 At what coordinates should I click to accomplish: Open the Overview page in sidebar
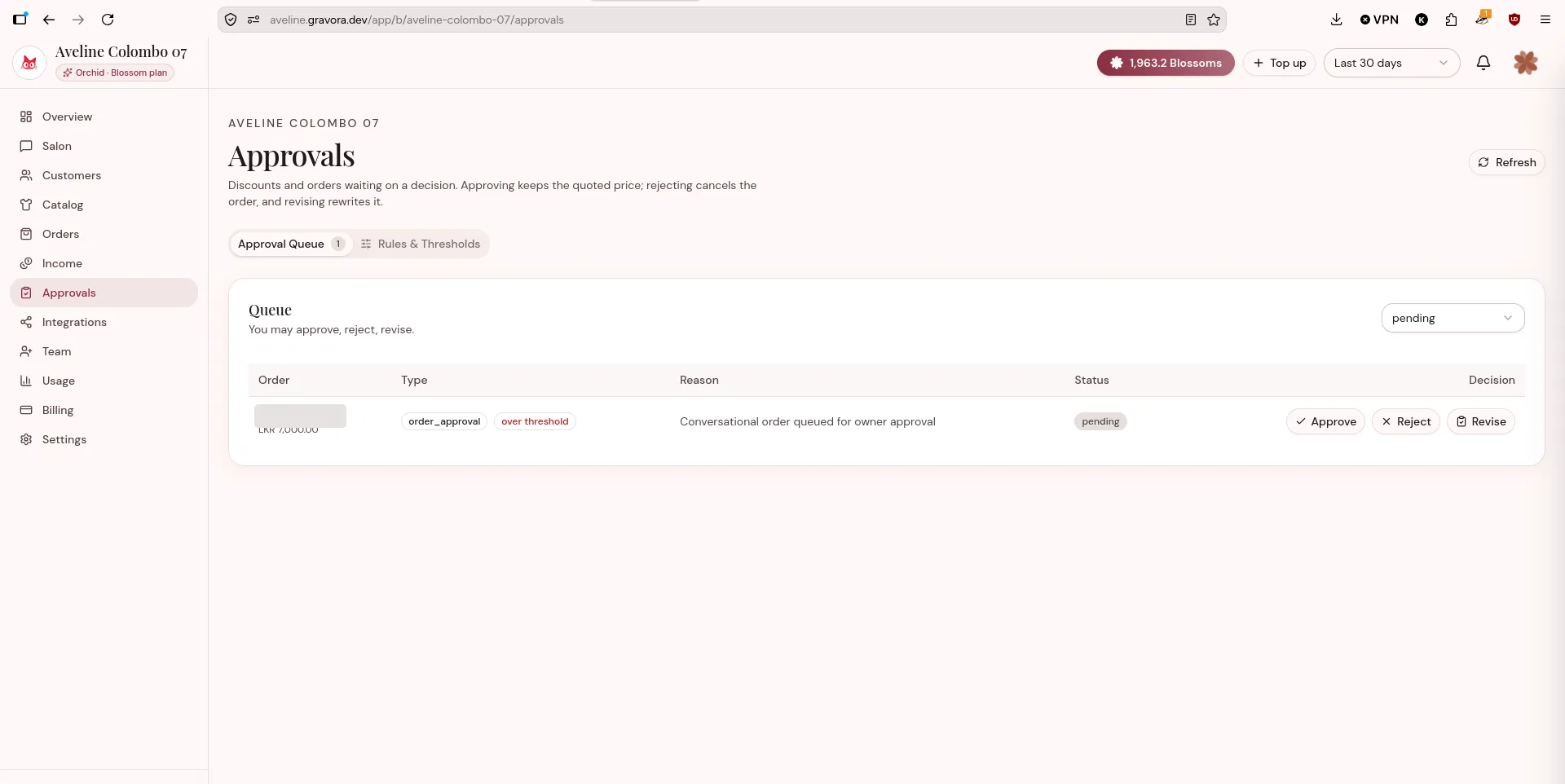click(104, 117)
